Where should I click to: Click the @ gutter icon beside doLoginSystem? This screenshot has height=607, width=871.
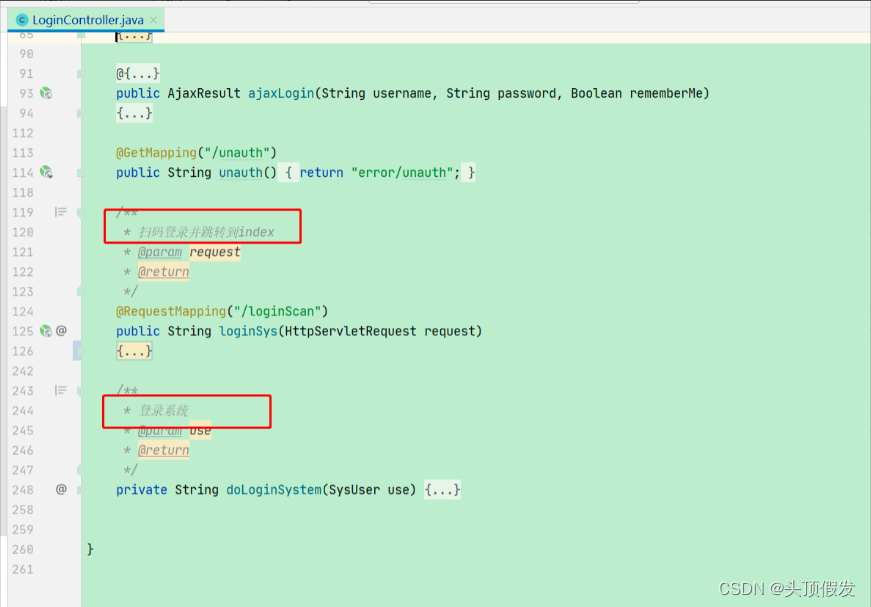[x=62, y=489]
